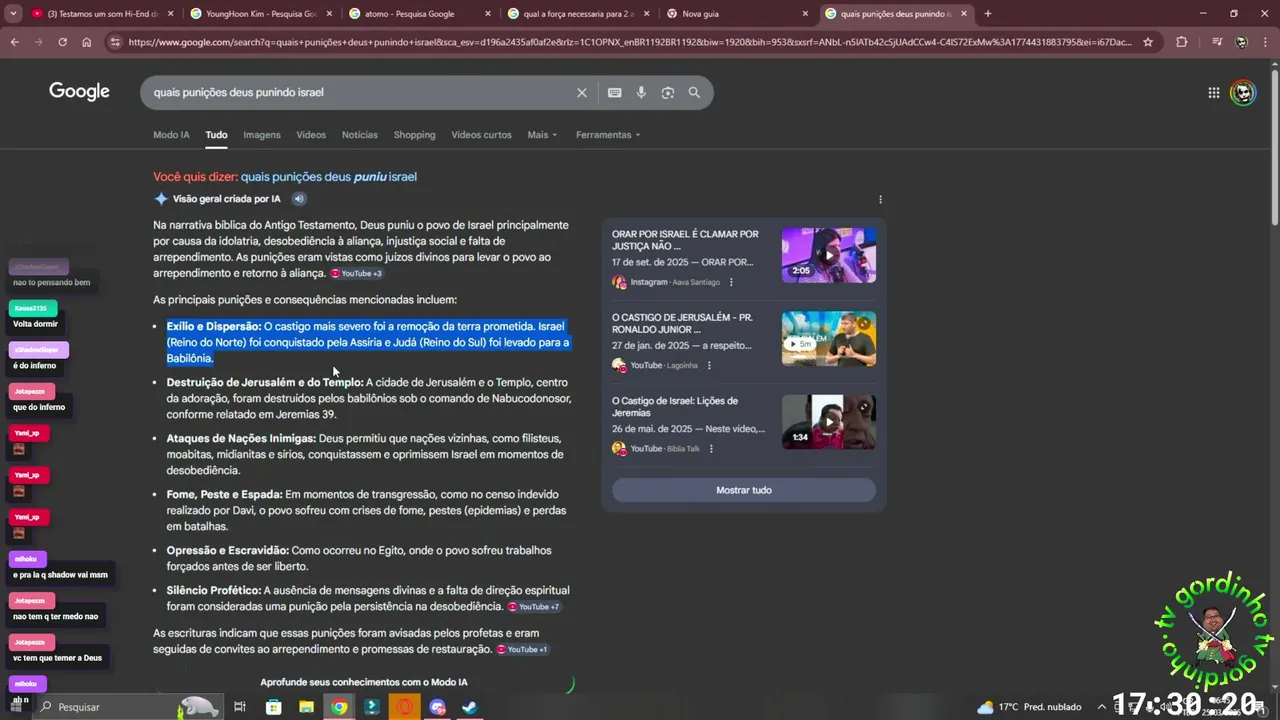Clear the Google search box text
This screenshot has width=1280, height=720.
(x=582, y=92)
